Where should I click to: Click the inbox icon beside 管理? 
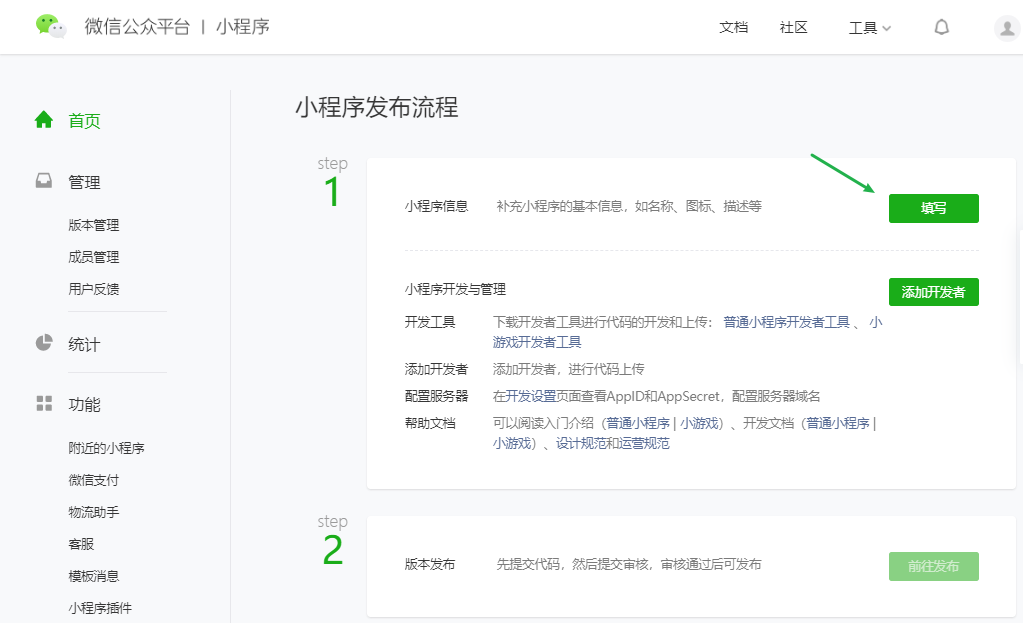click(x=44, y=181)
